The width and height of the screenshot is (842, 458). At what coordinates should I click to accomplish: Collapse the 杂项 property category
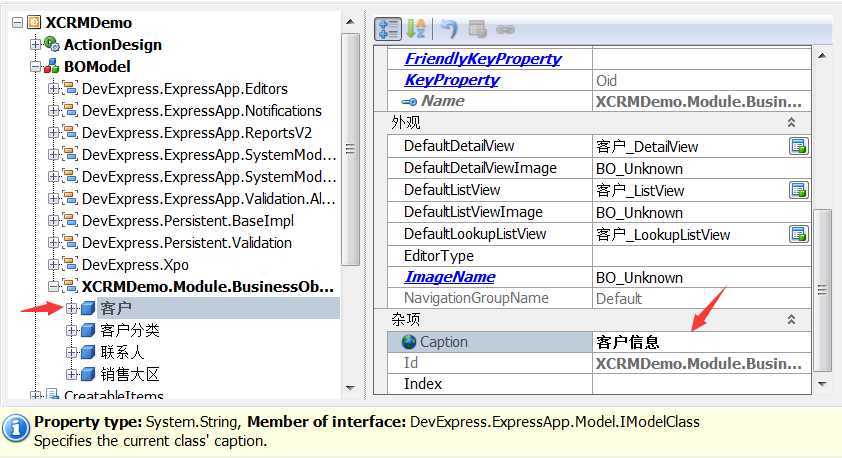click(x=791, y=319)
